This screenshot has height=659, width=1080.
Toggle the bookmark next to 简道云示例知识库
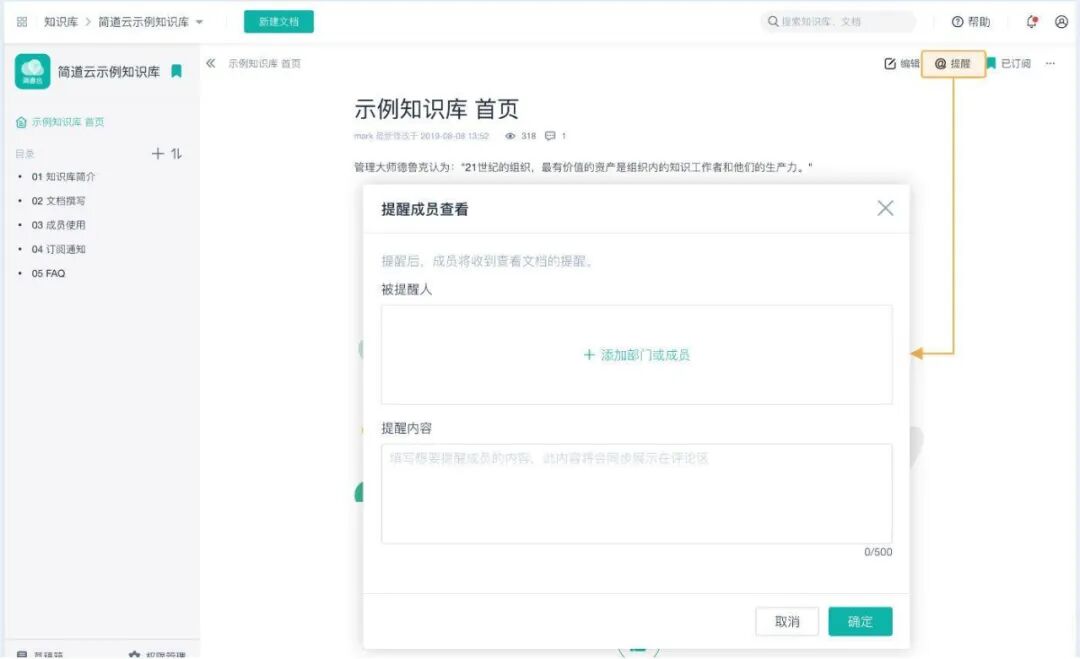tap(177, 71)
